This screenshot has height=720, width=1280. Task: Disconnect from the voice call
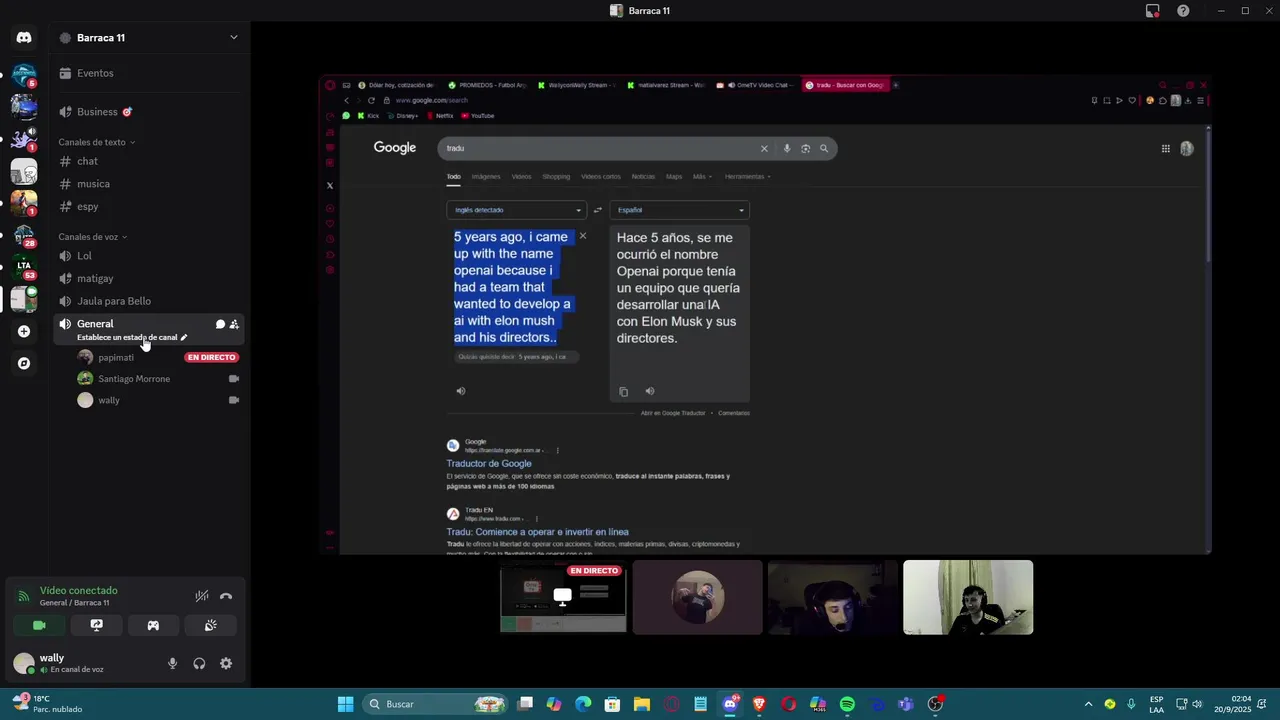226,596
